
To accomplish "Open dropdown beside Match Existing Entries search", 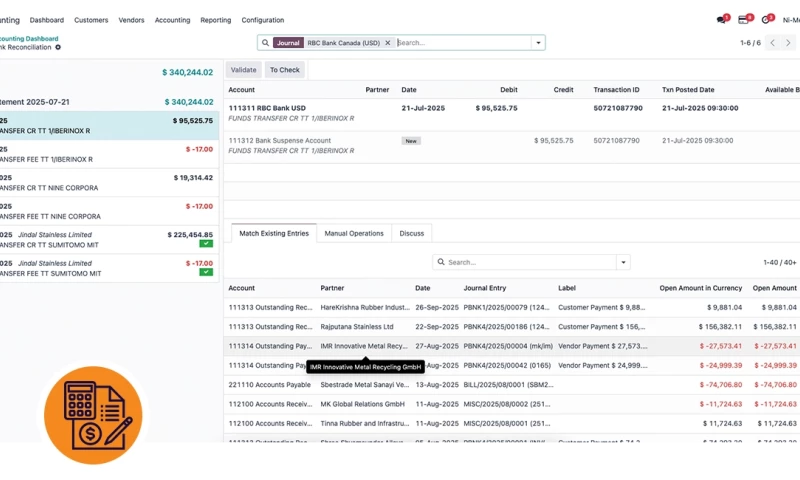I will click(x=623, y=262).
